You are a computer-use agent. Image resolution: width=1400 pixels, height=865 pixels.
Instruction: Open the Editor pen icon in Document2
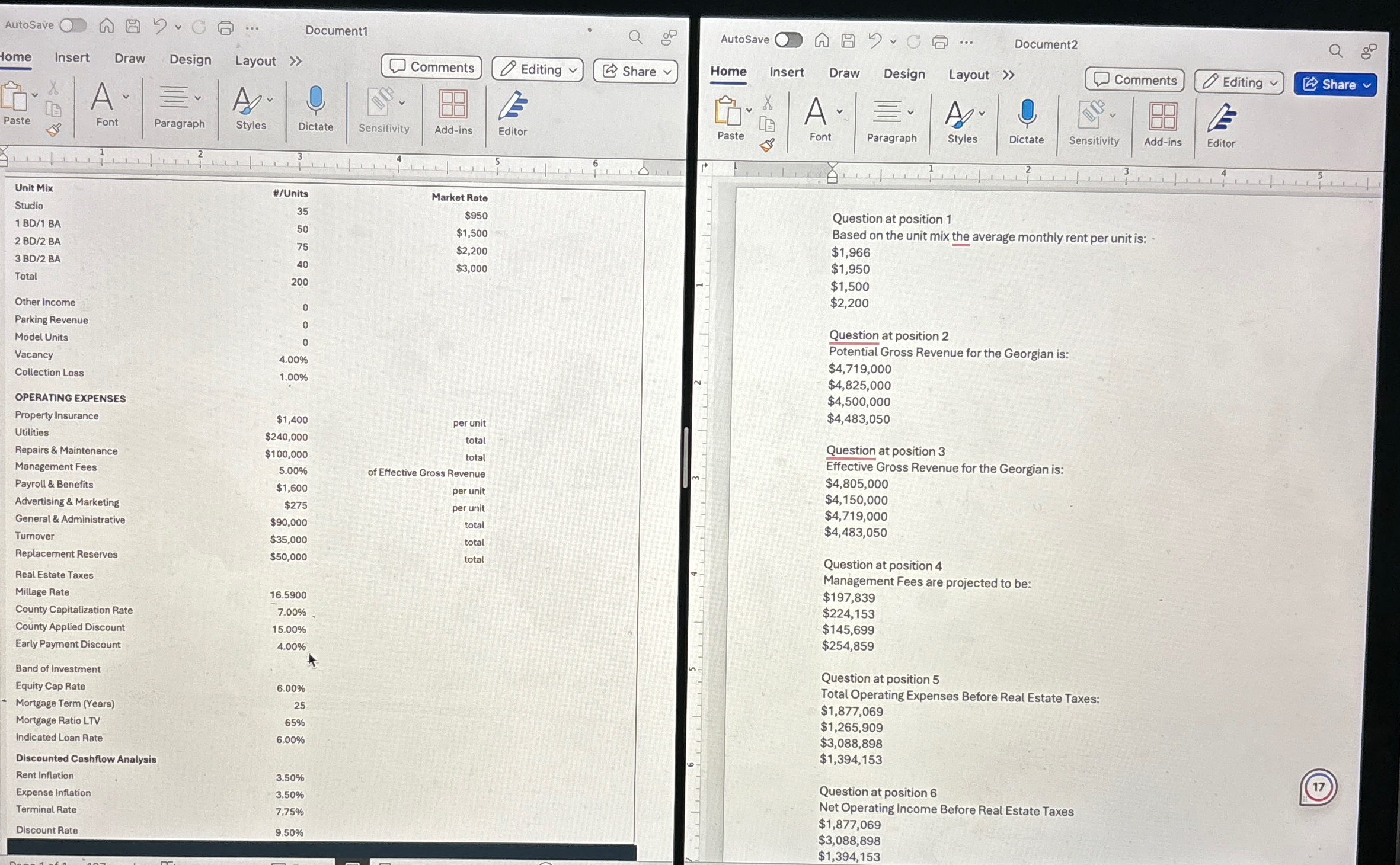point(1222,118)
